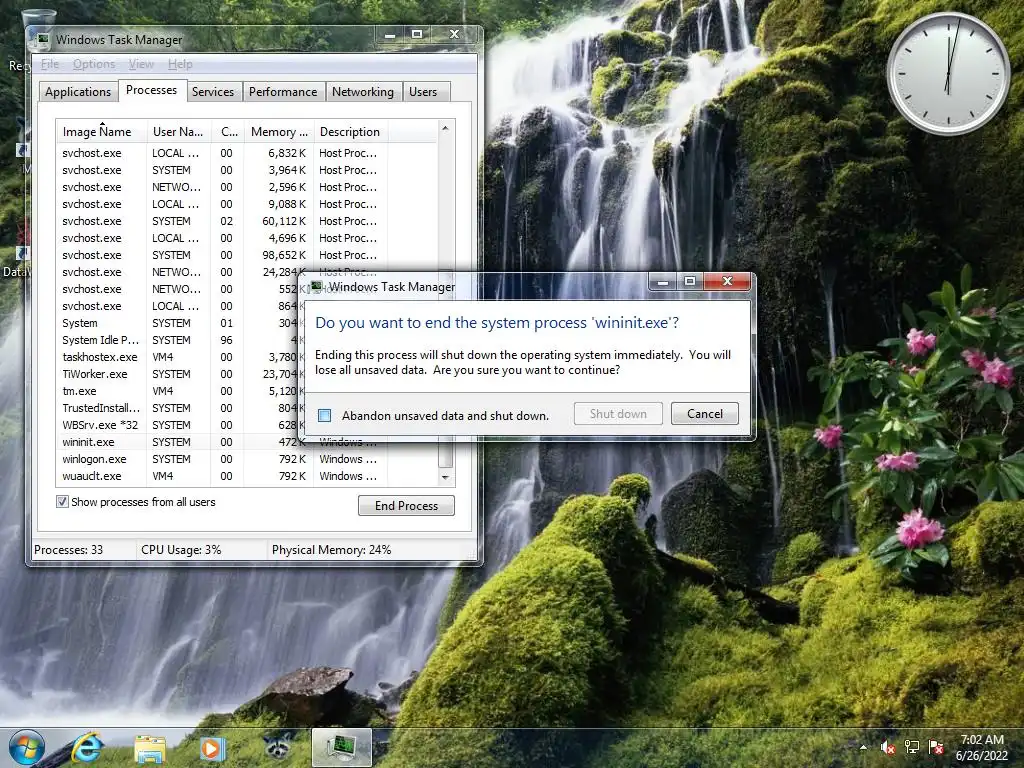Open Windows Explorer folder icon on taskbar

pos(150,748)
